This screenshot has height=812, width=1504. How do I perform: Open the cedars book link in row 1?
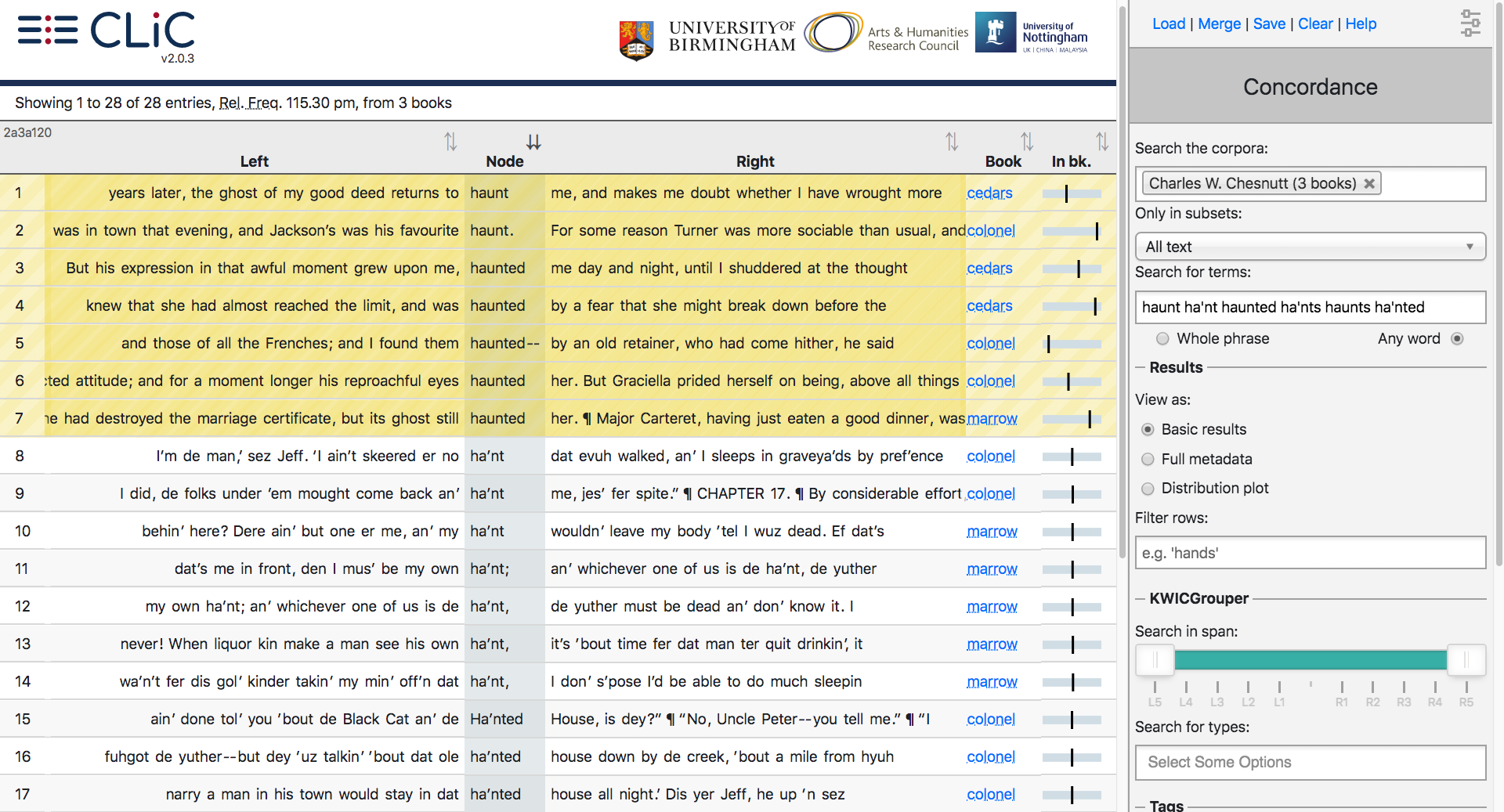point(989,193)
